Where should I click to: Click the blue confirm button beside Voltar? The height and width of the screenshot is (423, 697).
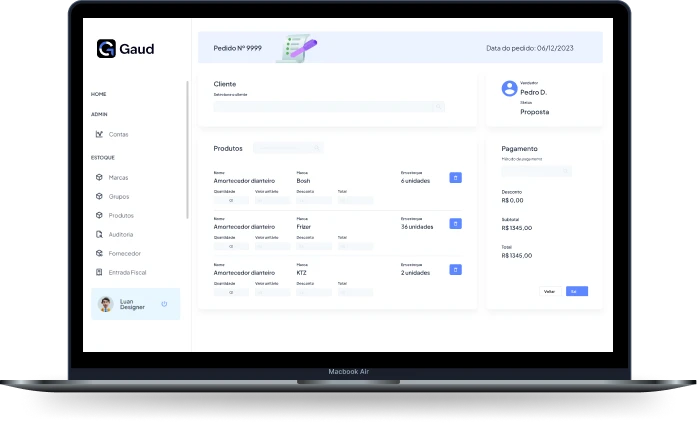[576, 291]
